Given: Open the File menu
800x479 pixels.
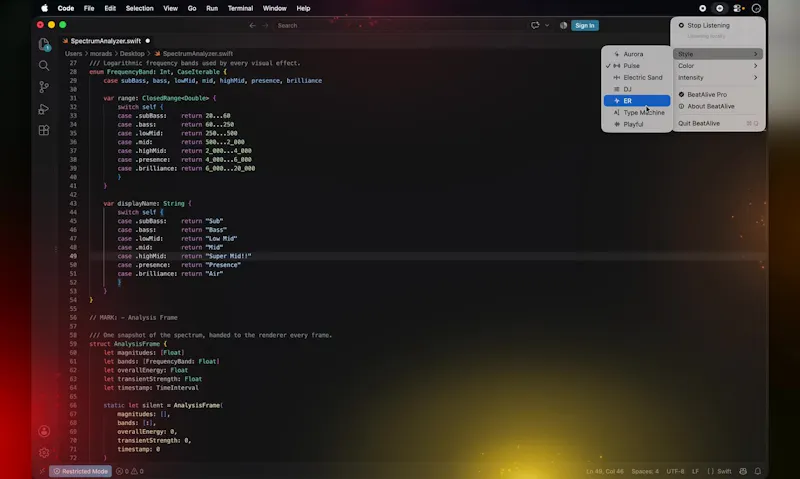Looking at the screenshot, I should pyautogui.click(x=89, y=8).
